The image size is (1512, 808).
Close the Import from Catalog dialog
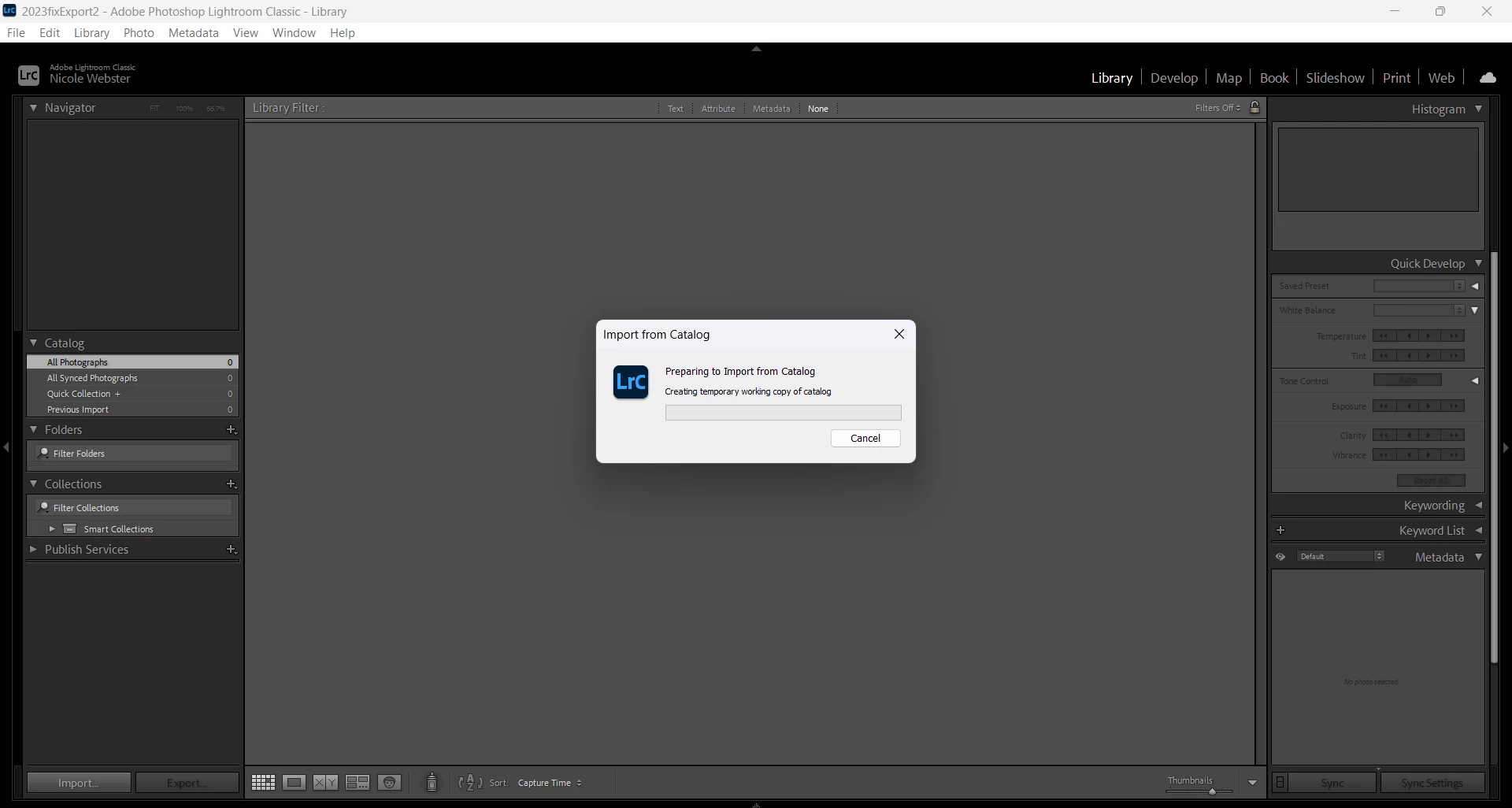[899, 334]
